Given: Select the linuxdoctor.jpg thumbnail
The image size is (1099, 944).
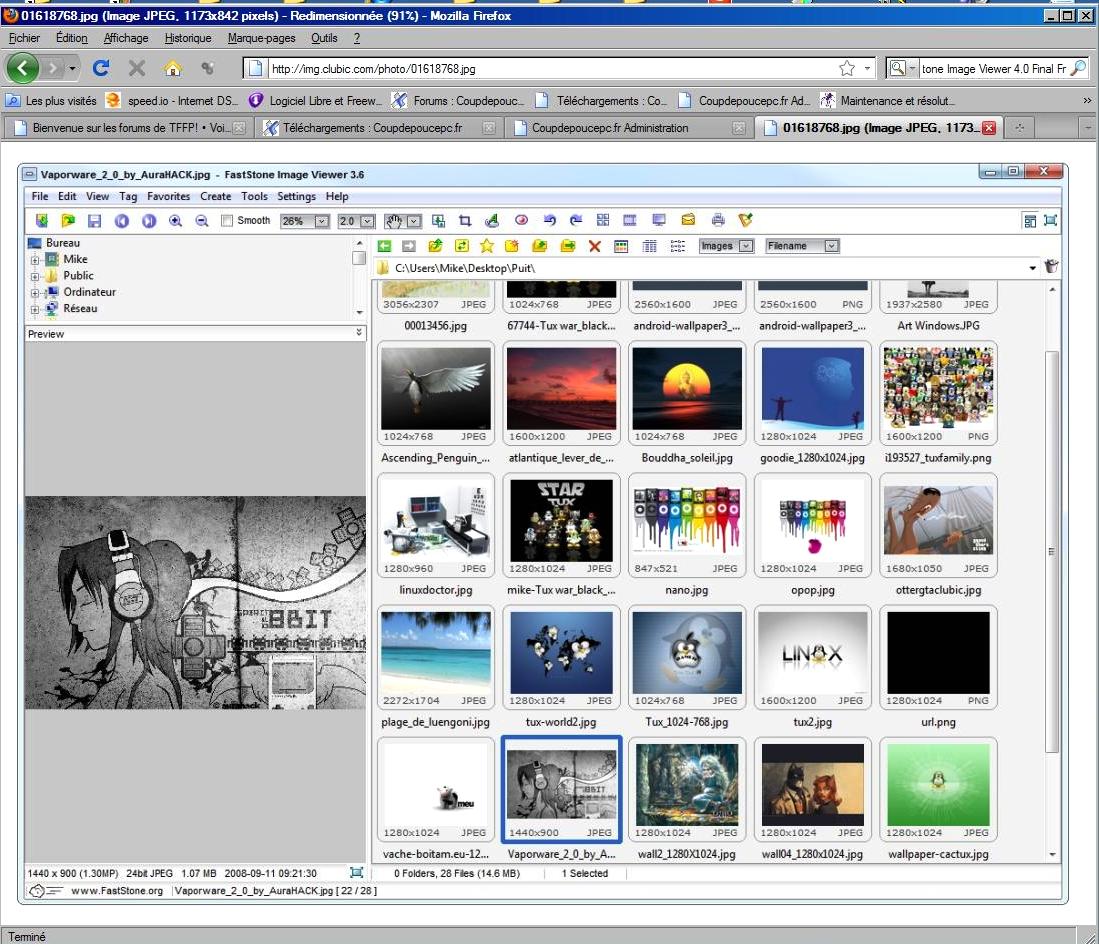Looking at the screenshot, I should pyautogui.click(x=436, y=526).
